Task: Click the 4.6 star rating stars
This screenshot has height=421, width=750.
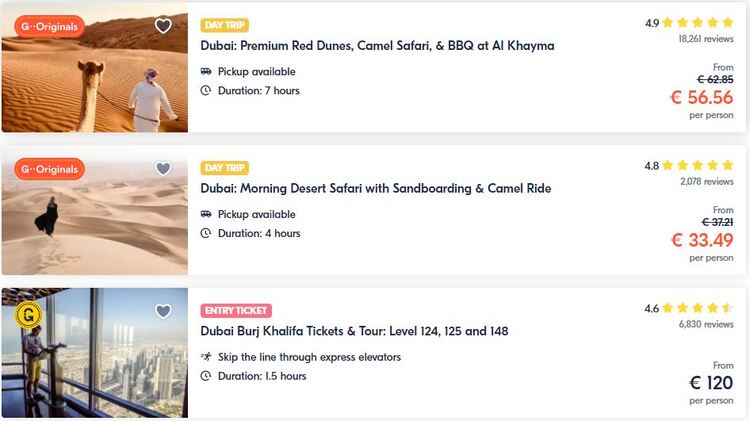Action: [x=698, y=308]
